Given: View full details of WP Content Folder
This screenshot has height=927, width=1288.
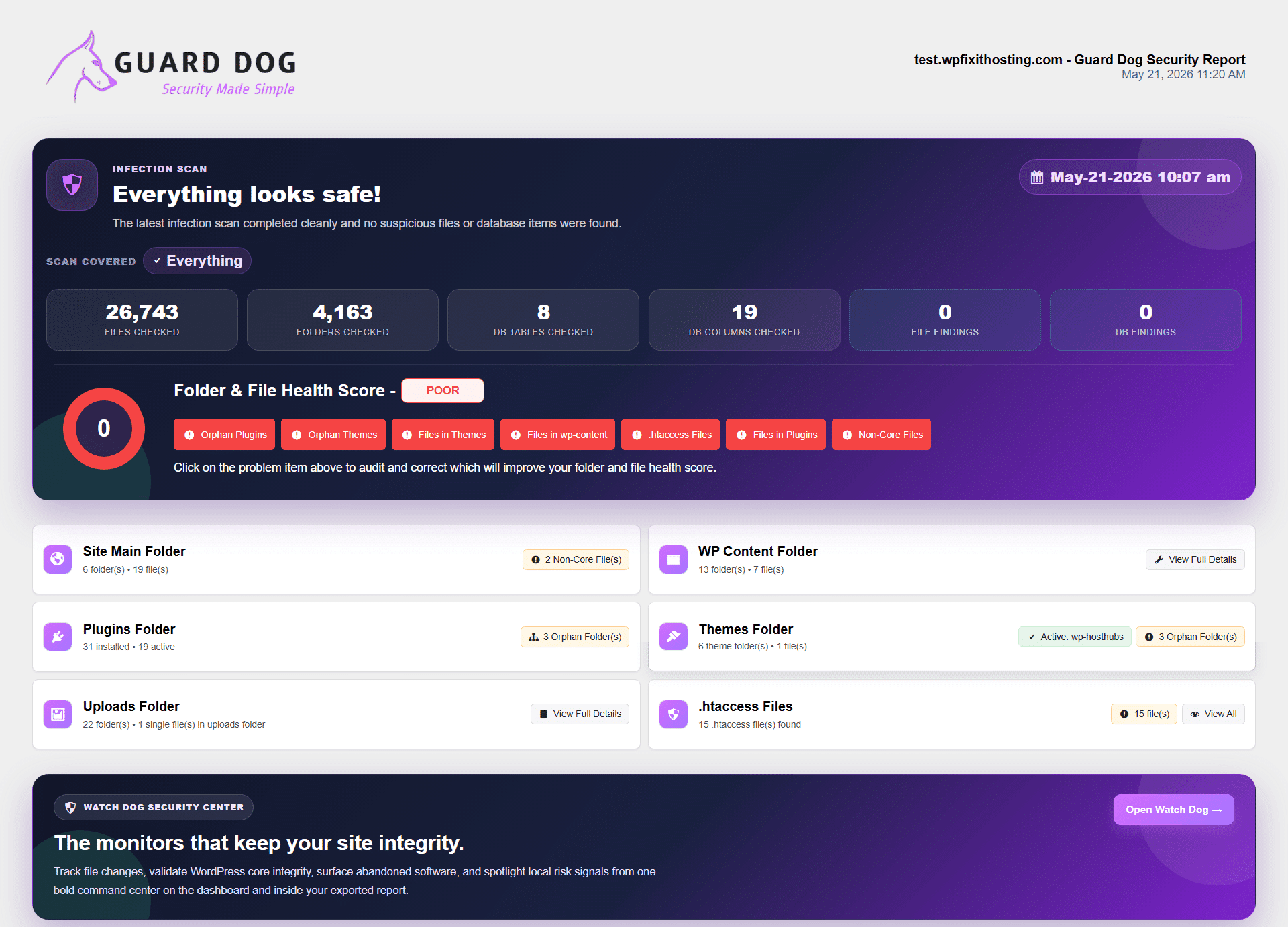Looking at the screenshot, I should pos(1195,559).
